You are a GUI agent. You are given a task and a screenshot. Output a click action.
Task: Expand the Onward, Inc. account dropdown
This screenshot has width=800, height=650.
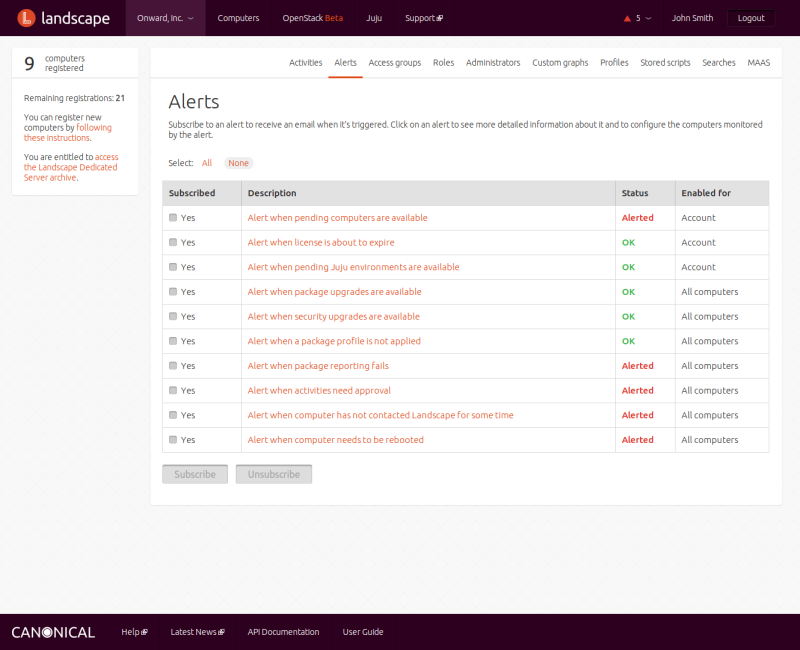click(165, 18)
